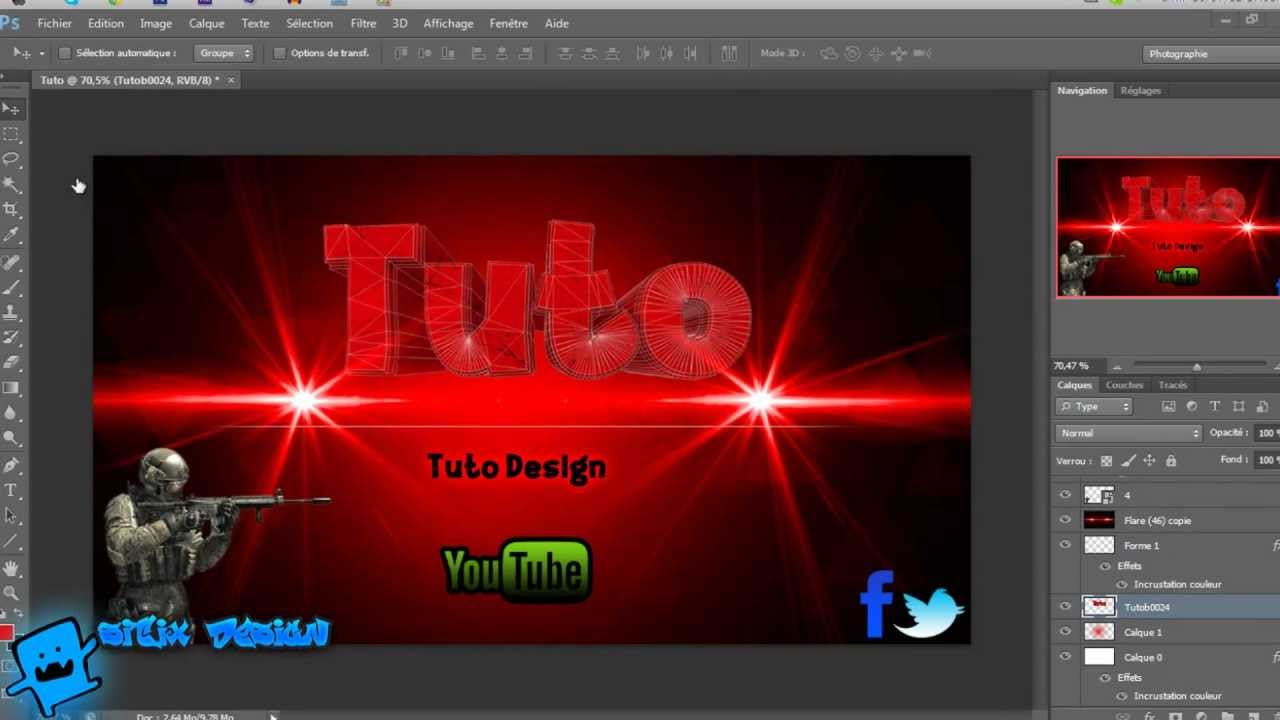
Task: Open the Fichier menu
Action: (54, 23)
